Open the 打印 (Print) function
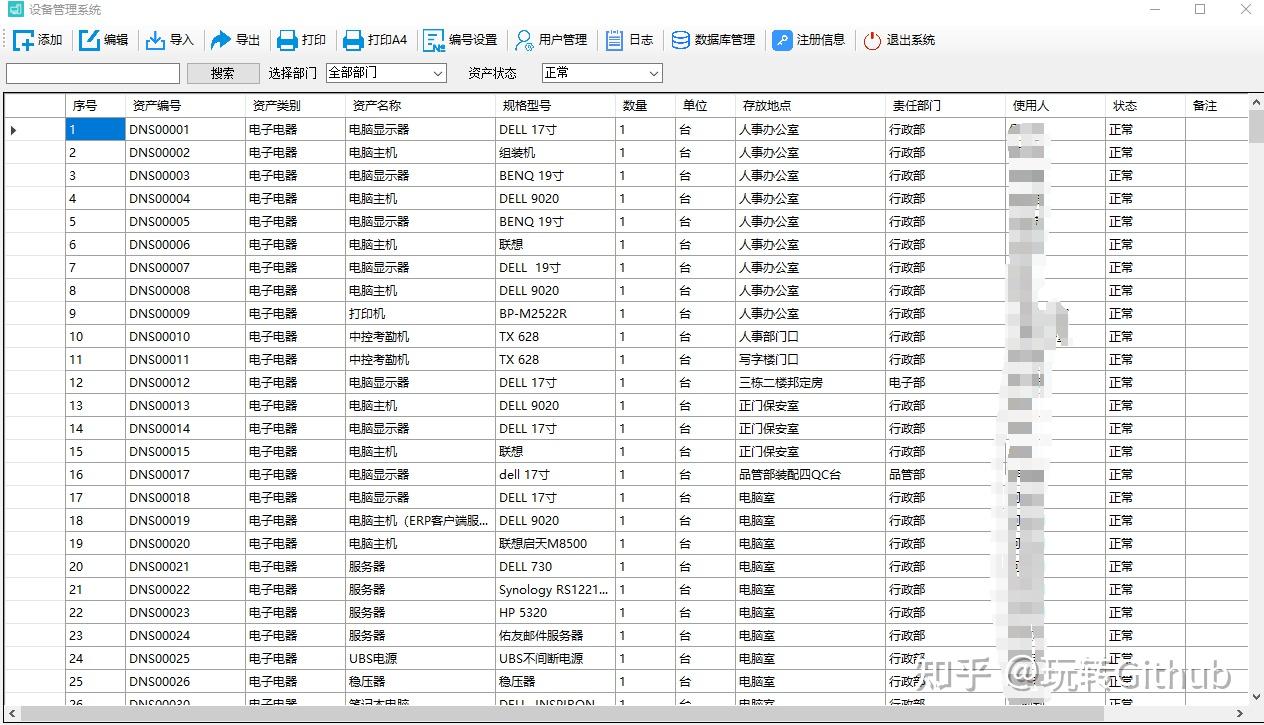The image size is (1264, 725). click(x=300, y=40)
